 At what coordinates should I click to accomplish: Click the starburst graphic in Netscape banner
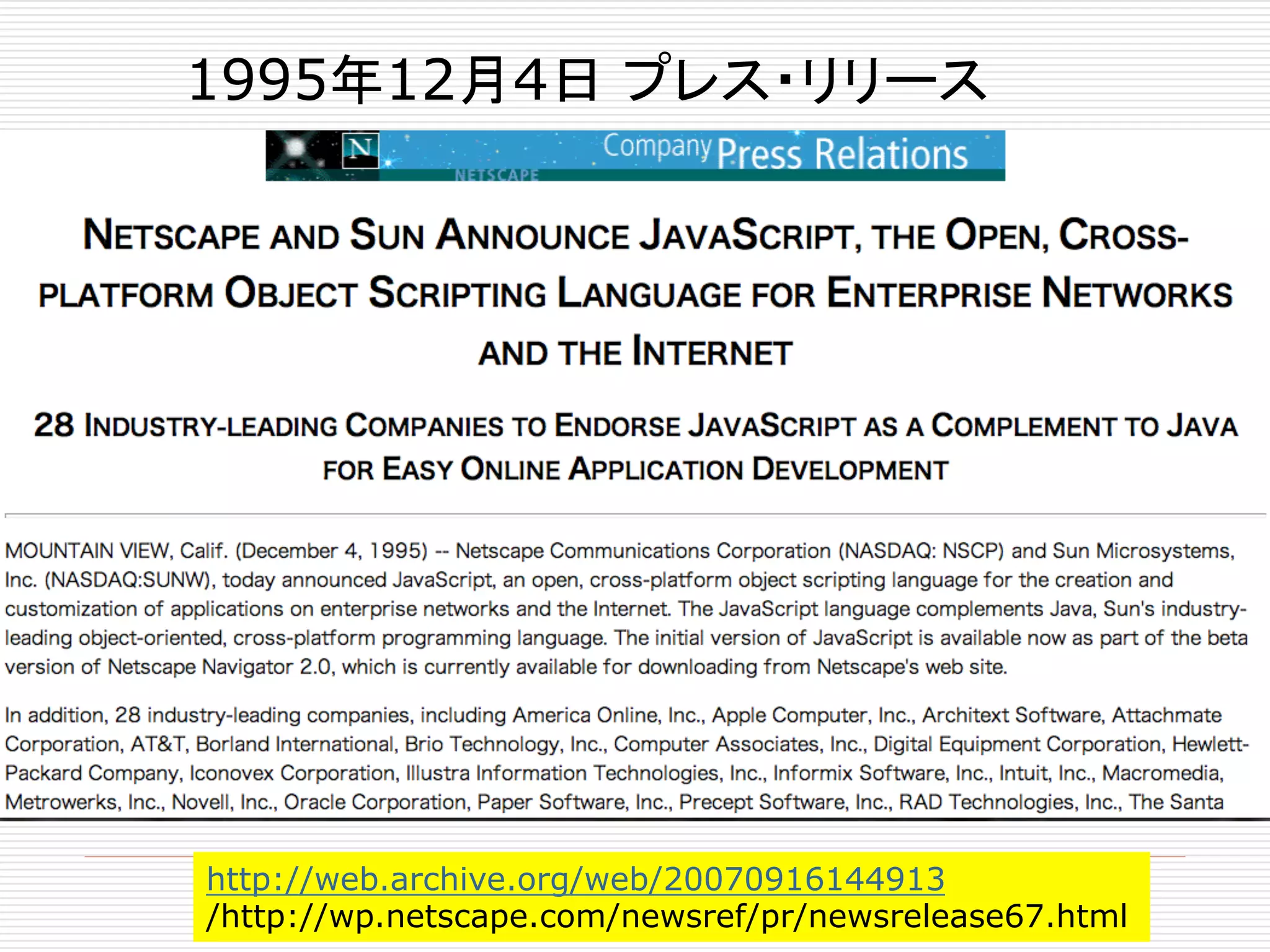pos(296,149)
